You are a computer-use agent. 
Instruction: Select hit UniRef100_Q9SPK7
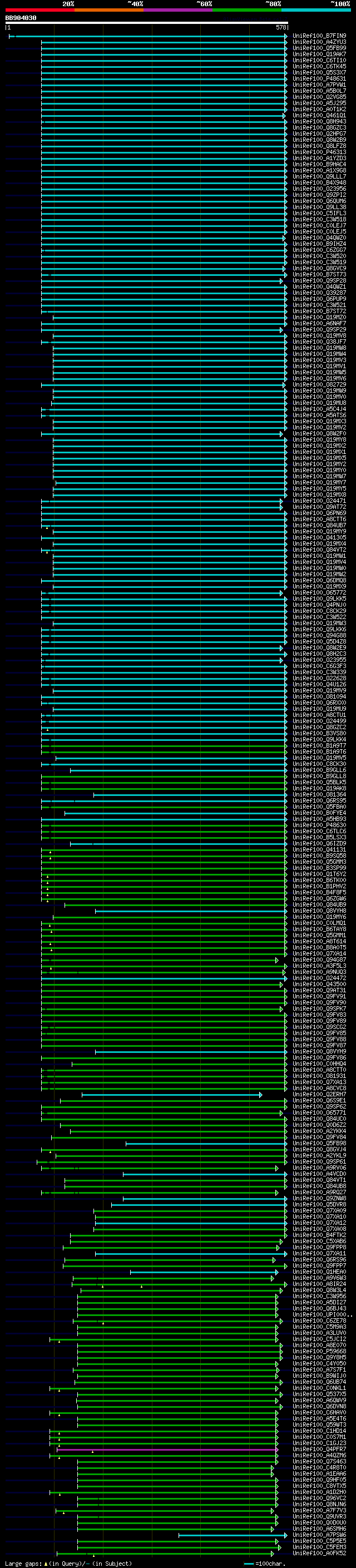(319, 1008)
